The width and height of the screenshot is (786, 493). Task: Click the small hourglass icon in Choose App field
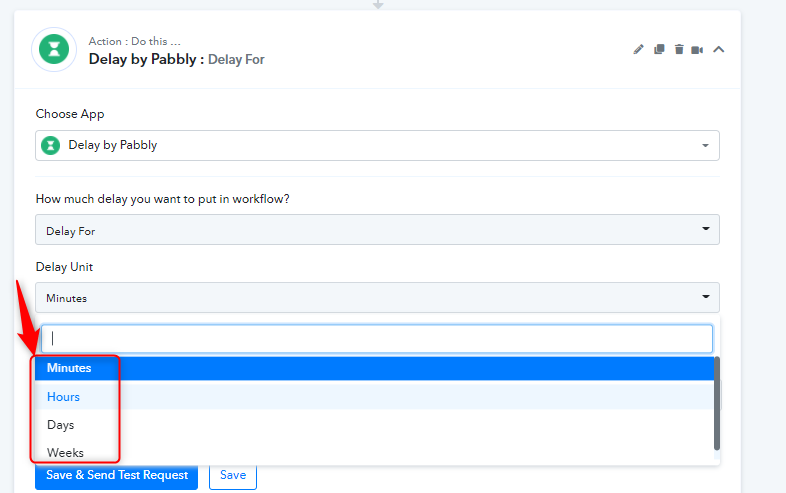50,145
